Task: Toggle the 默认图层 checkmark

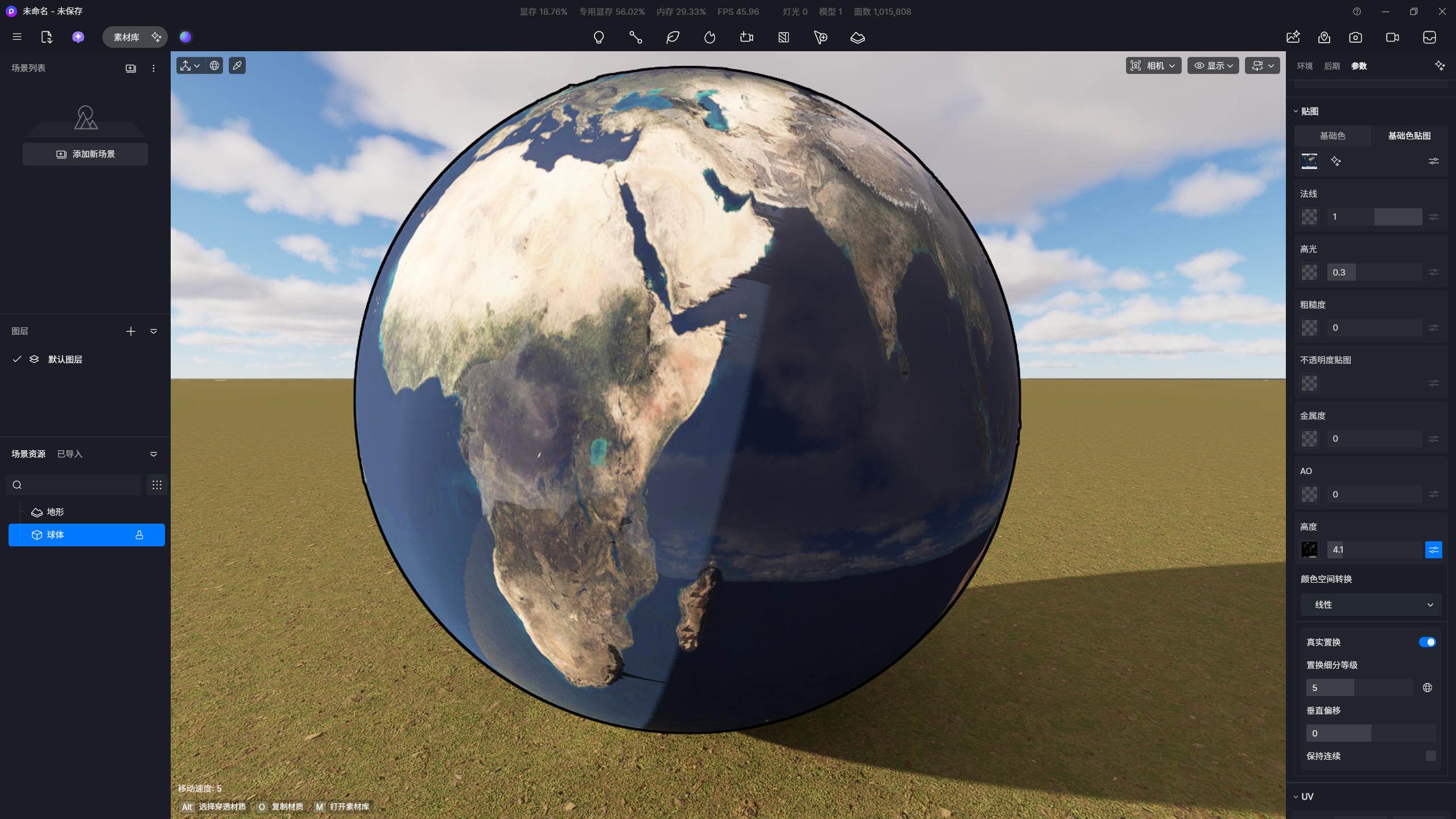Action: [x=17, y=359]
